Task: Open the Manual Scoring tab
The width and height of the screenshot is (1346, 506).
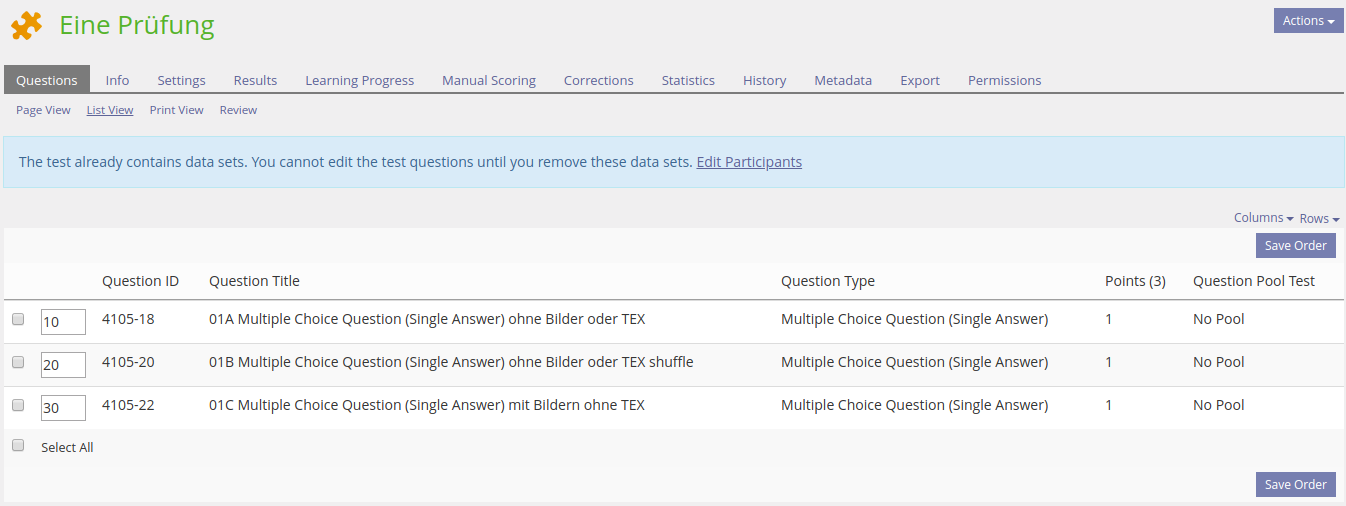Action: pos(488,80)
